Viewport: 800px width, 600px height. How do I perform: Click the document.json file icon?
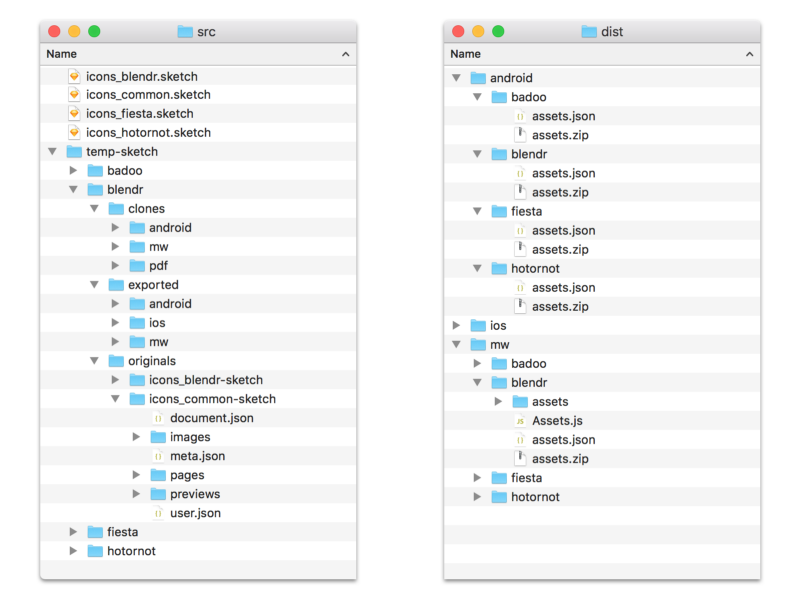[x=158, y=418]
